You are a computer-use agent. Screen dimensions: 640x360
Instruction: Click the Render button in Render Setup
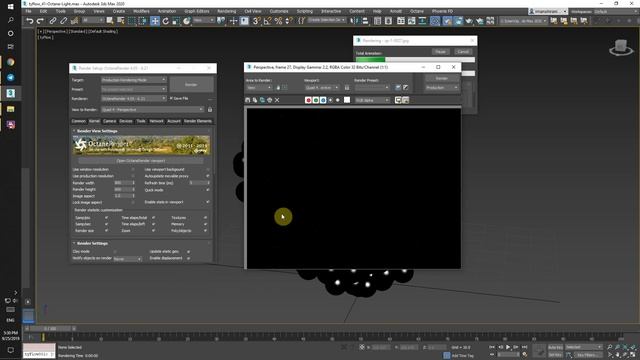pos(191,84)
